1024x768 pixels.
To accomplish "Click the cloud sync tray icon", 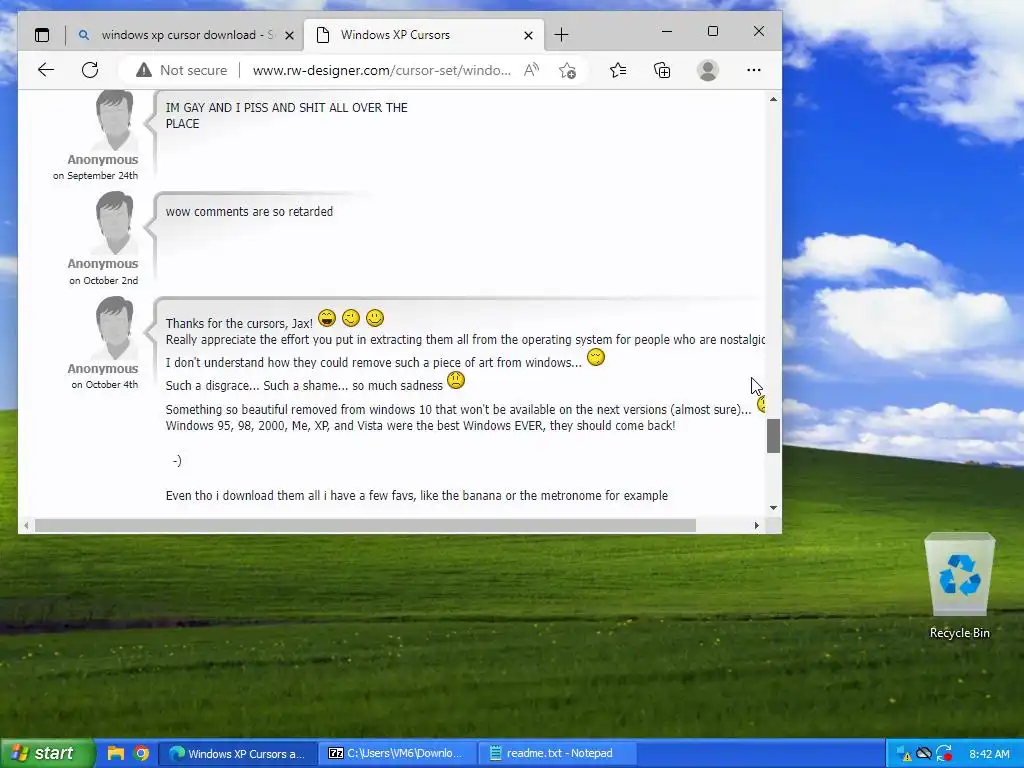I will coord(923,753).
